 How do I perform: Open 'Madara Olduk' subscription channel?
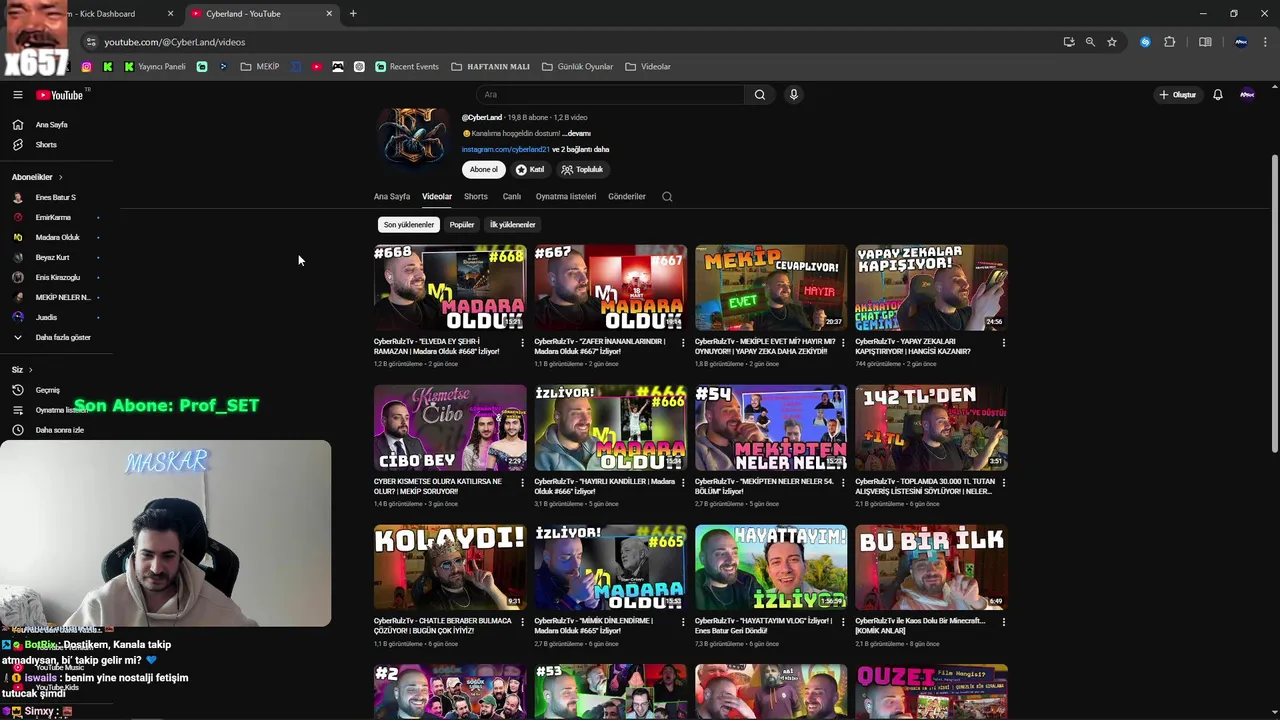click(x=57, y=237)
